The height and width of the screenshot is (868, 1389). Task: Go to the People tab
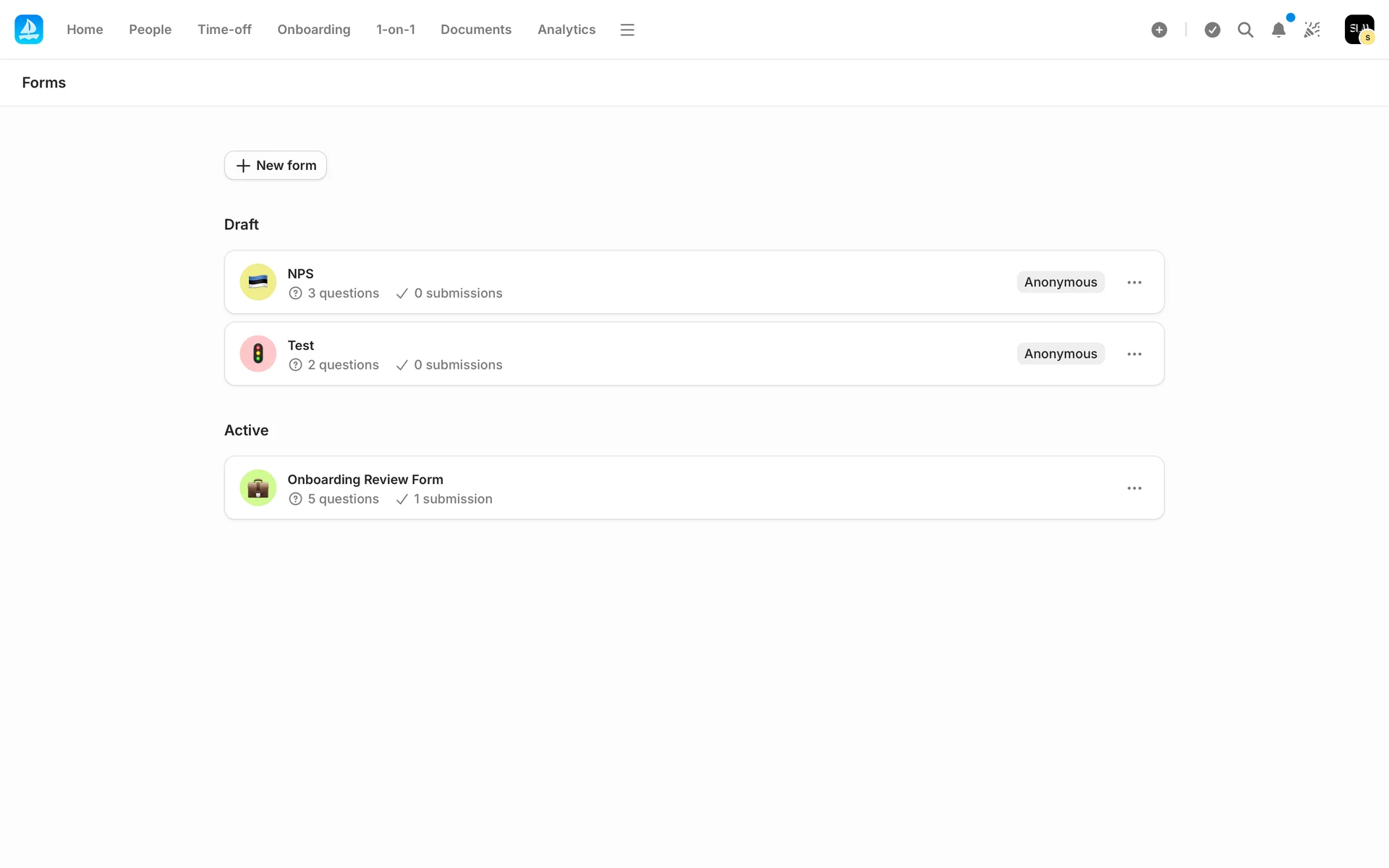pyautogui.click(x=150, y=30)
